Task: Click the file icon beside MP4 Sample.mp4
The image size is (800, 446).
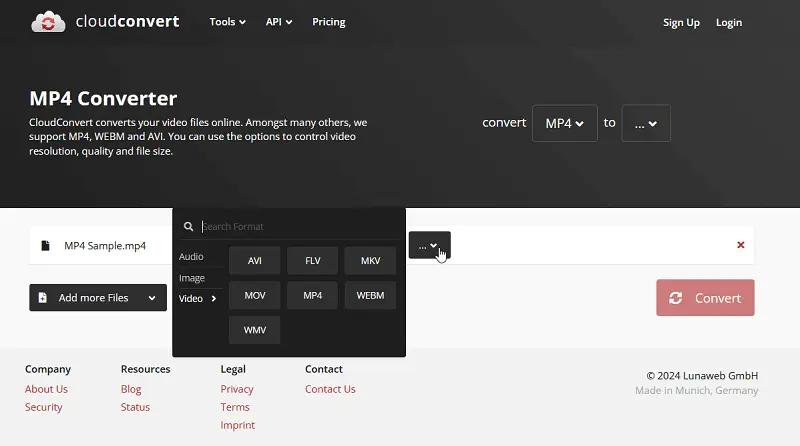Action: [45, 245]
